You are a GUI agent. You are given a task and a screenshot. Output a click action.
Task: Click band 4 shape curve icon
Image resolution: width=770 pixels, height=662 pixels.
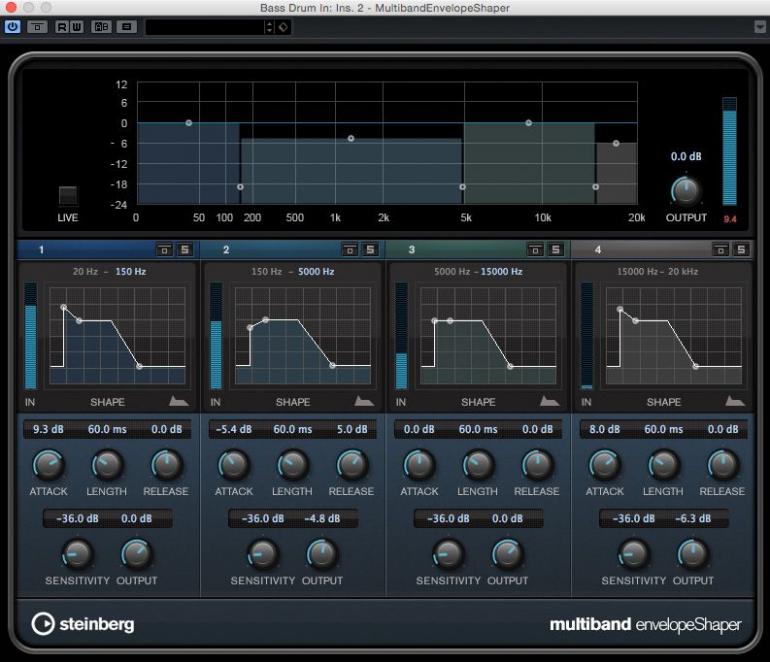[x=735, y=401]
